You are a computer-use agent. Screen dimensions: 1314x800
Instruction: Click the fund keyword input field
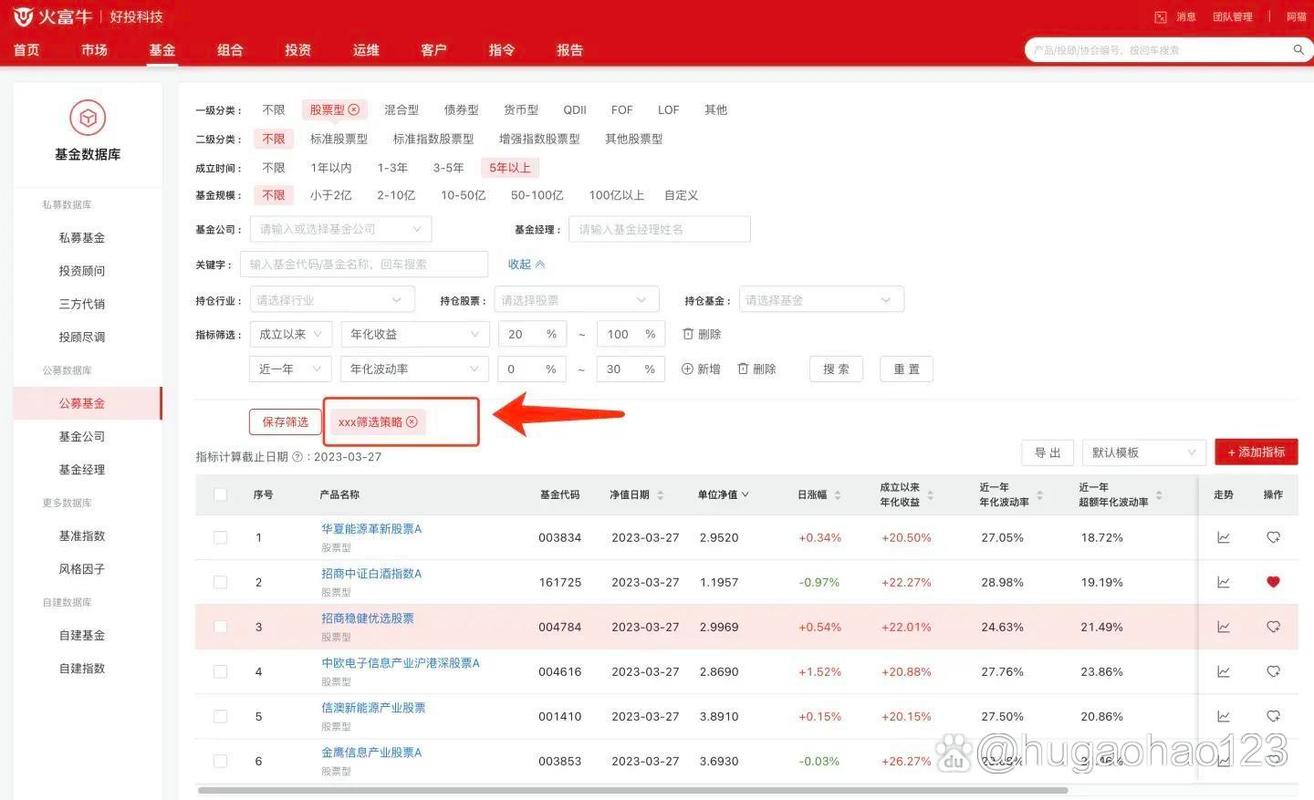click(x=364, y=264)
